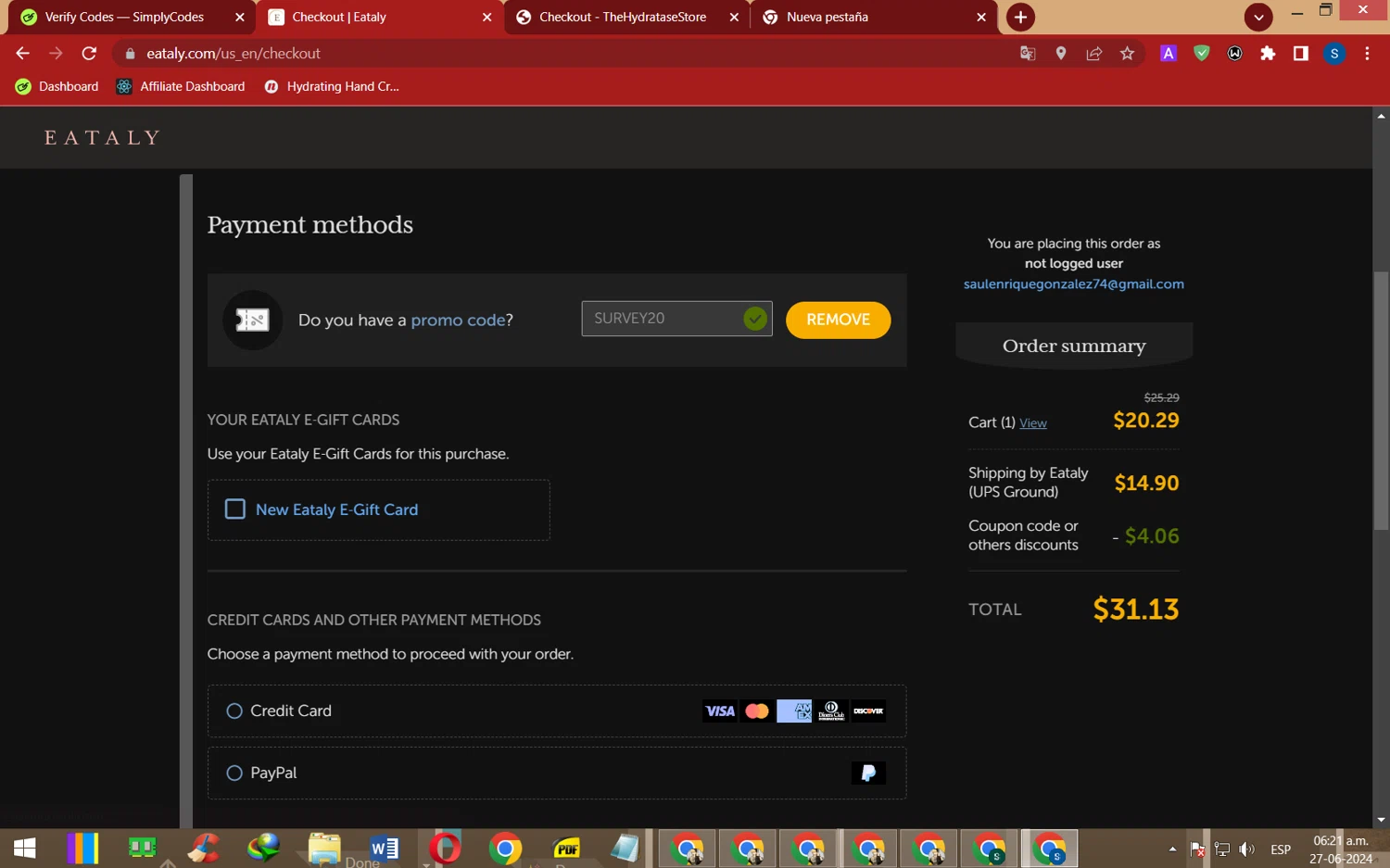Open the Hydrating Hand Cr... bookmark
This screenshot has width=1390, height=868.
click(331, 86)
